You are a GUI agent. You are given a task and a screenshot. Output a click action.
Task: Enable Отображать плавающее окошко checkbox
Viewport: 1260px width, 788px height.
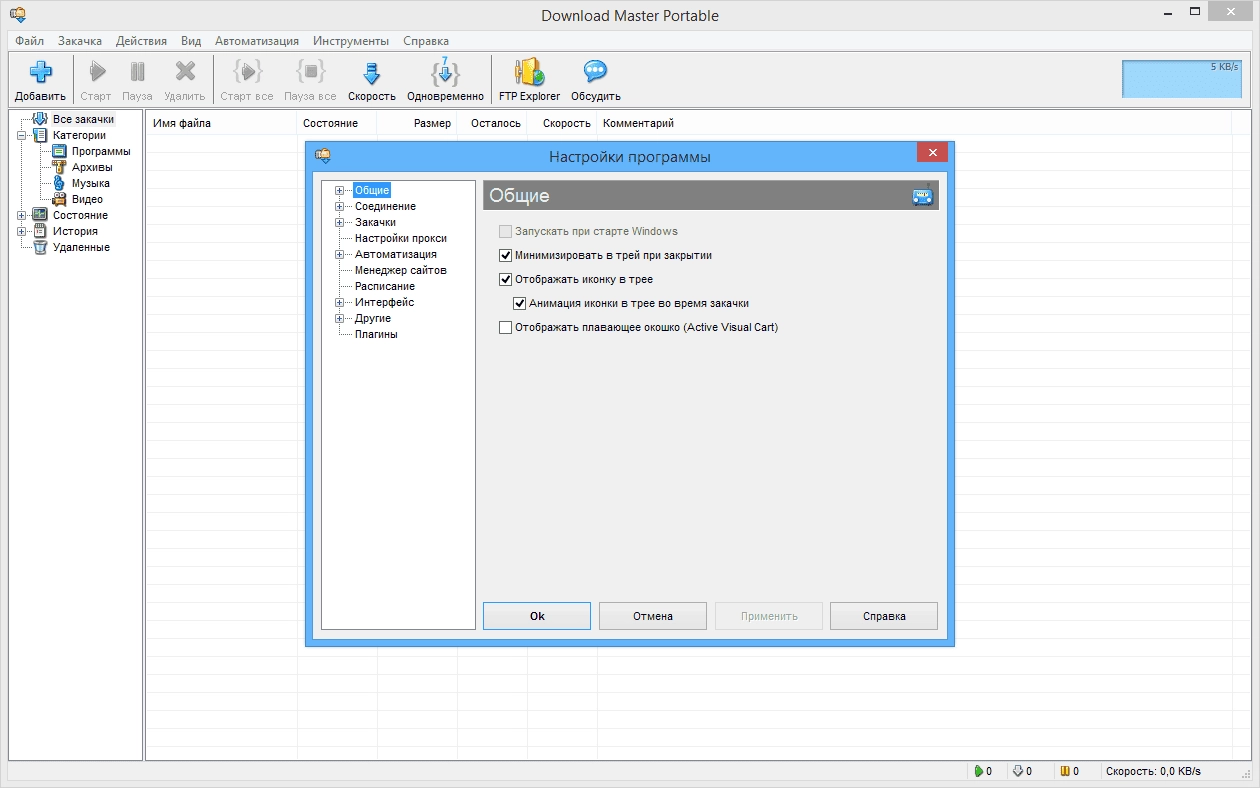coord(505,327)
